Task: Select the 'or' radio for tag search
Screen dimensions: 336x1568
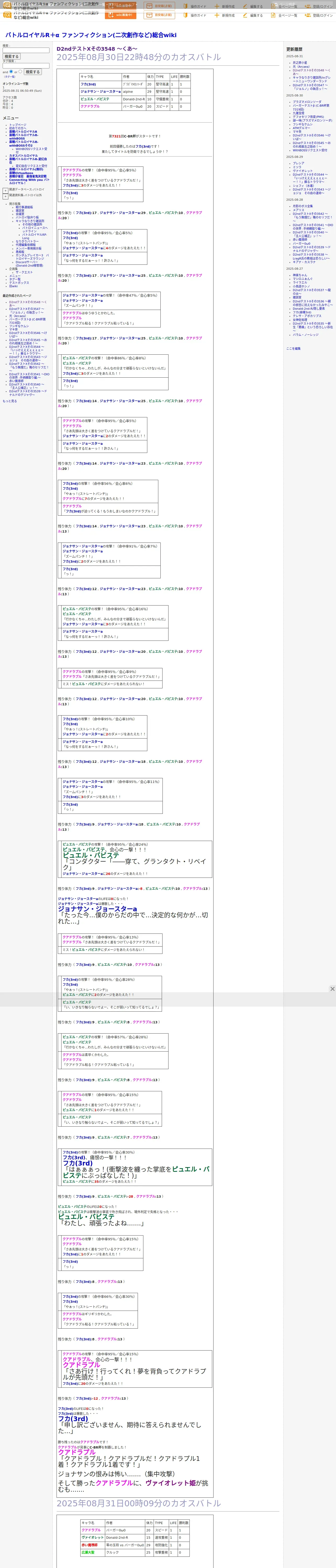Action: point(20,71)
